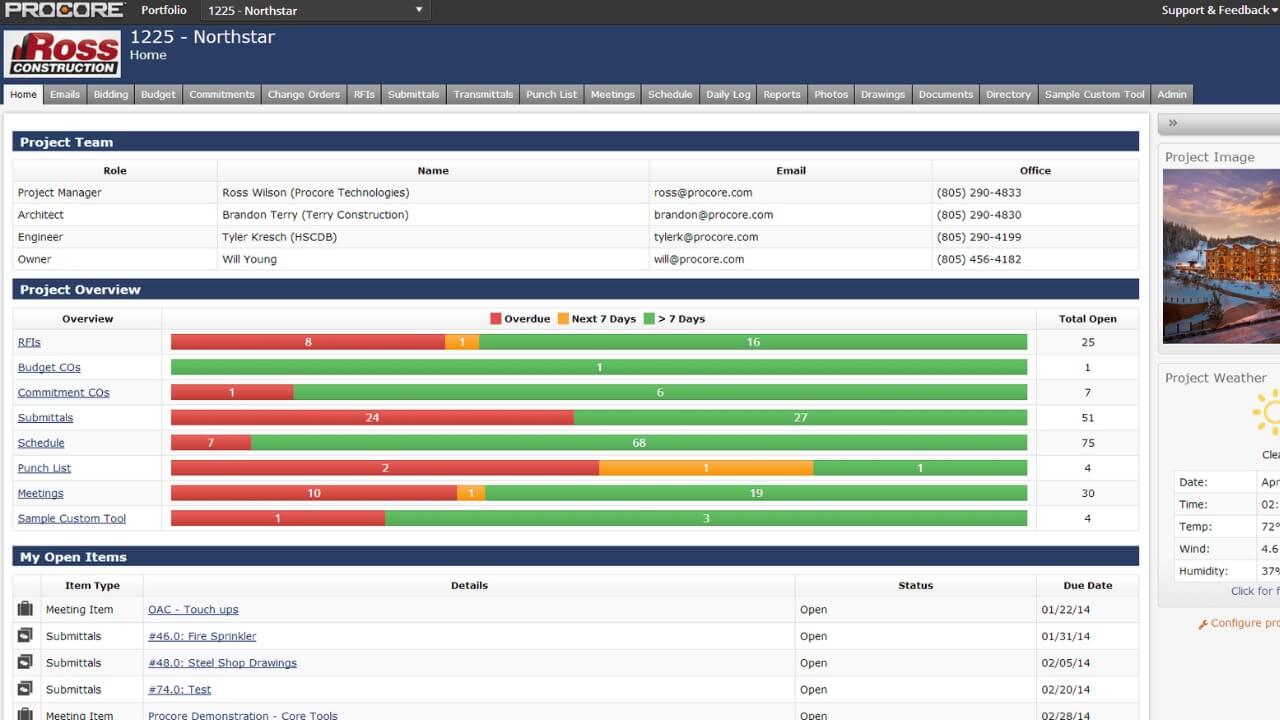This screenshot has height=720, width=1280.
Task: Click the wrench icon next to Configure
Action: click(1203, 624)
